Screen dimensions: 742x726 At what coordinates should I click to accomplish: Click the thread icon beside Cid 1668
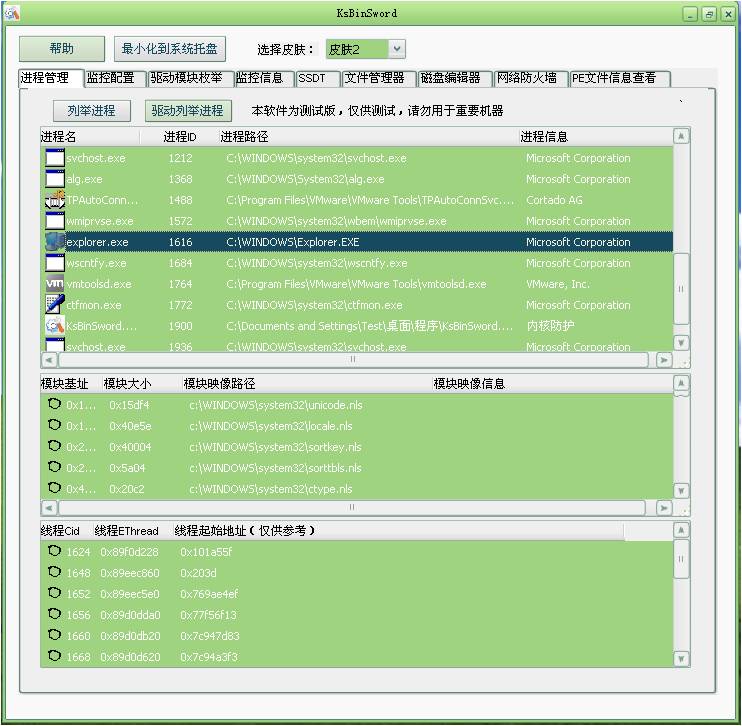(54, 655)
